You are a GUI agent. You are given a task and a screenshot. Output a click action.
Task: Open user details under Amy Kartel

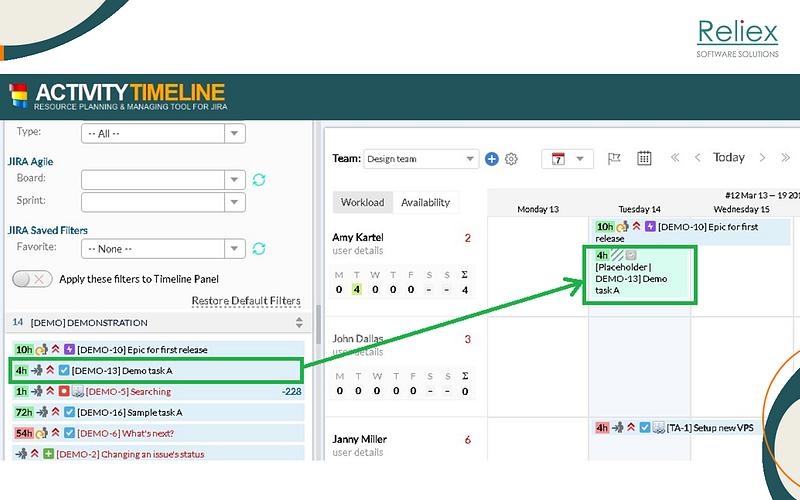(x=358, y=251)
